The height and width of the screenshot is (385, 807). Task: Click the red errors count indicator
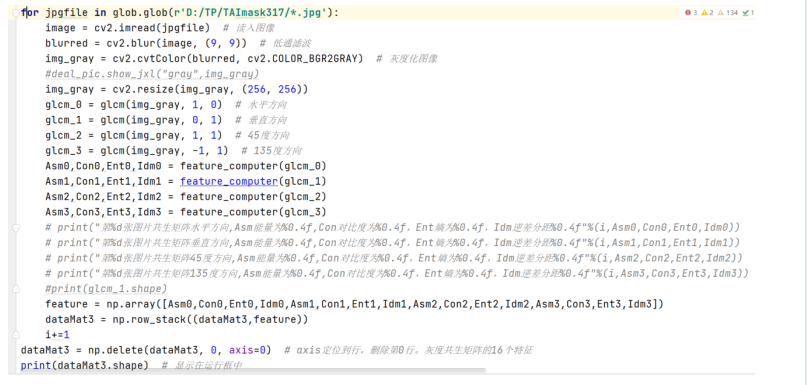691,12
